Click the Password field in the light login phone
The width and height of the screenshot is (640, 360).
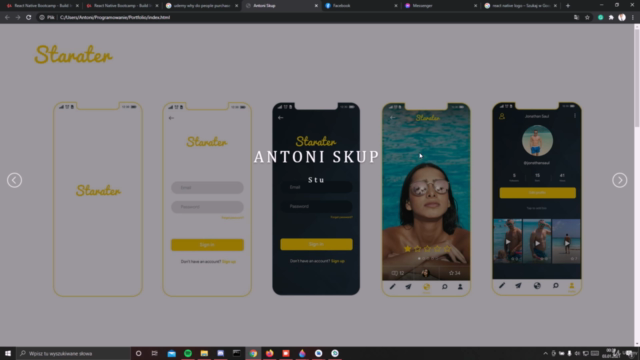[207, 207]
